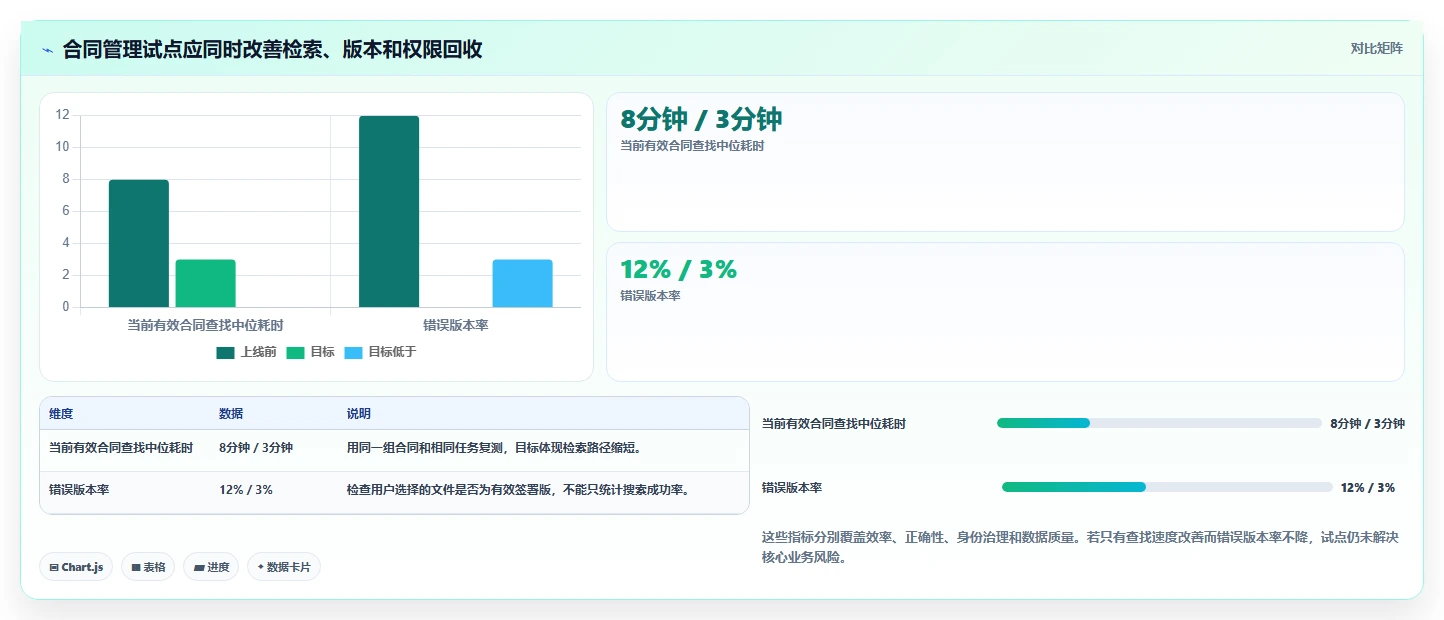This screenshot has width=1444, height=620.
Task: Click the 当前有效合同查找中位耗时 progress bar
Action: coord(1159,423)
